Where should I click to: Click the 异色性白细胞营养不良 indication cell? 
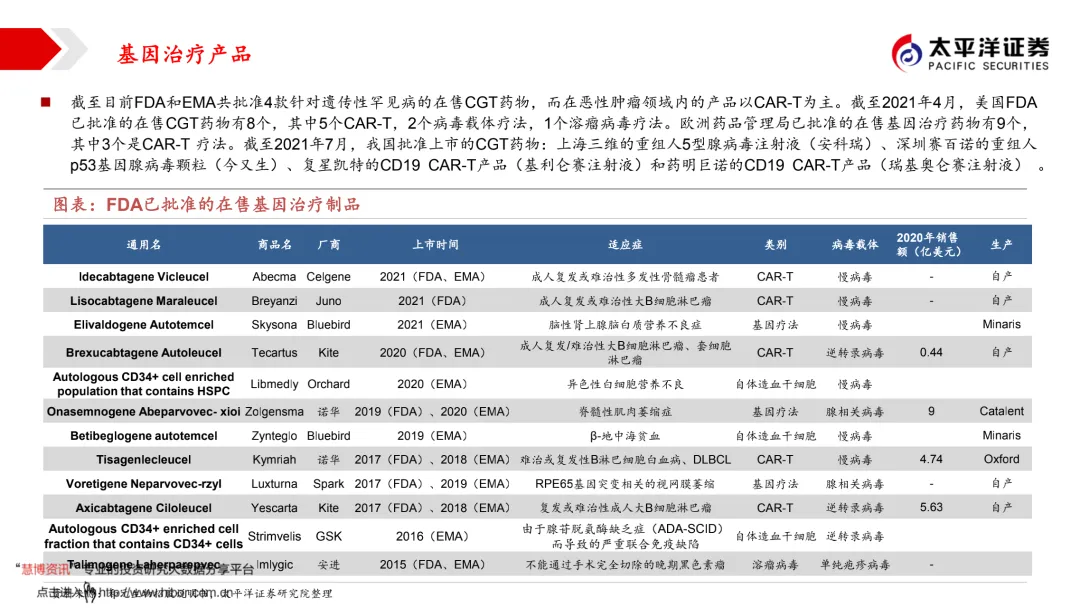[x=625, y=384]
